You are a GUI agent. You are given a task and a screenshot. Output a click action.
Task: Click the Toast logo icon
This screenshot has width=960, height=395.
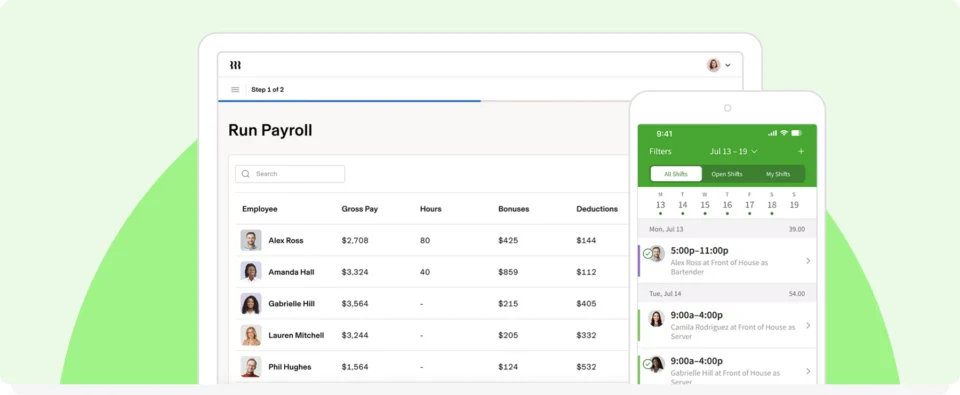(236, 65)
